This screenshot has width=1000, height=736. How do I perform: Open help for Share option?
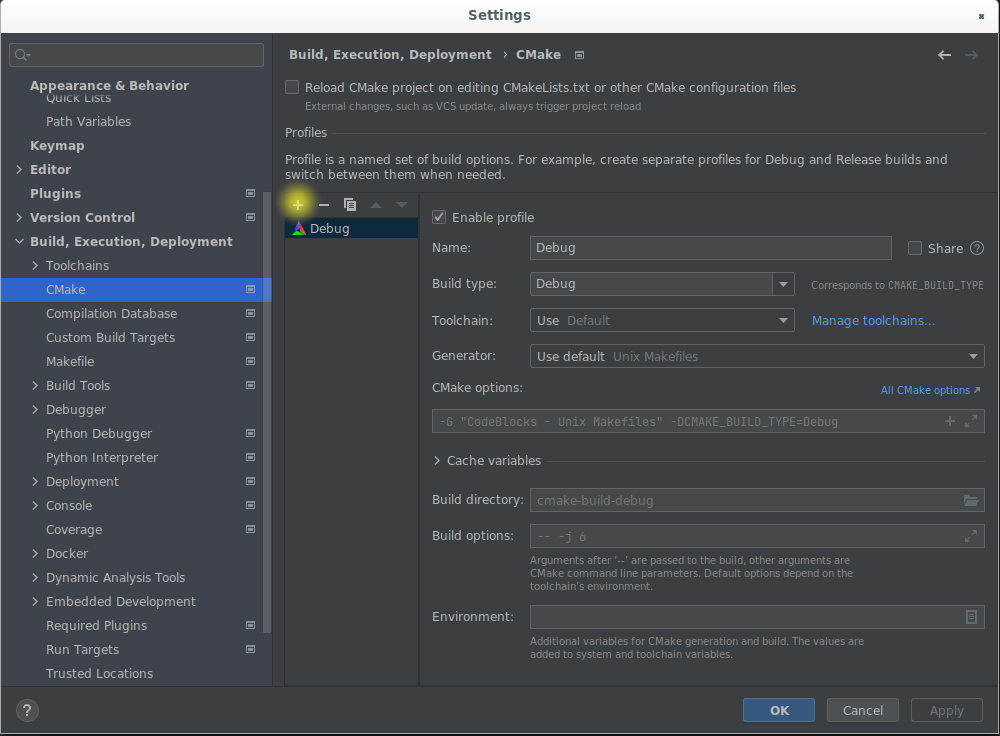click(x=977, y=249)
